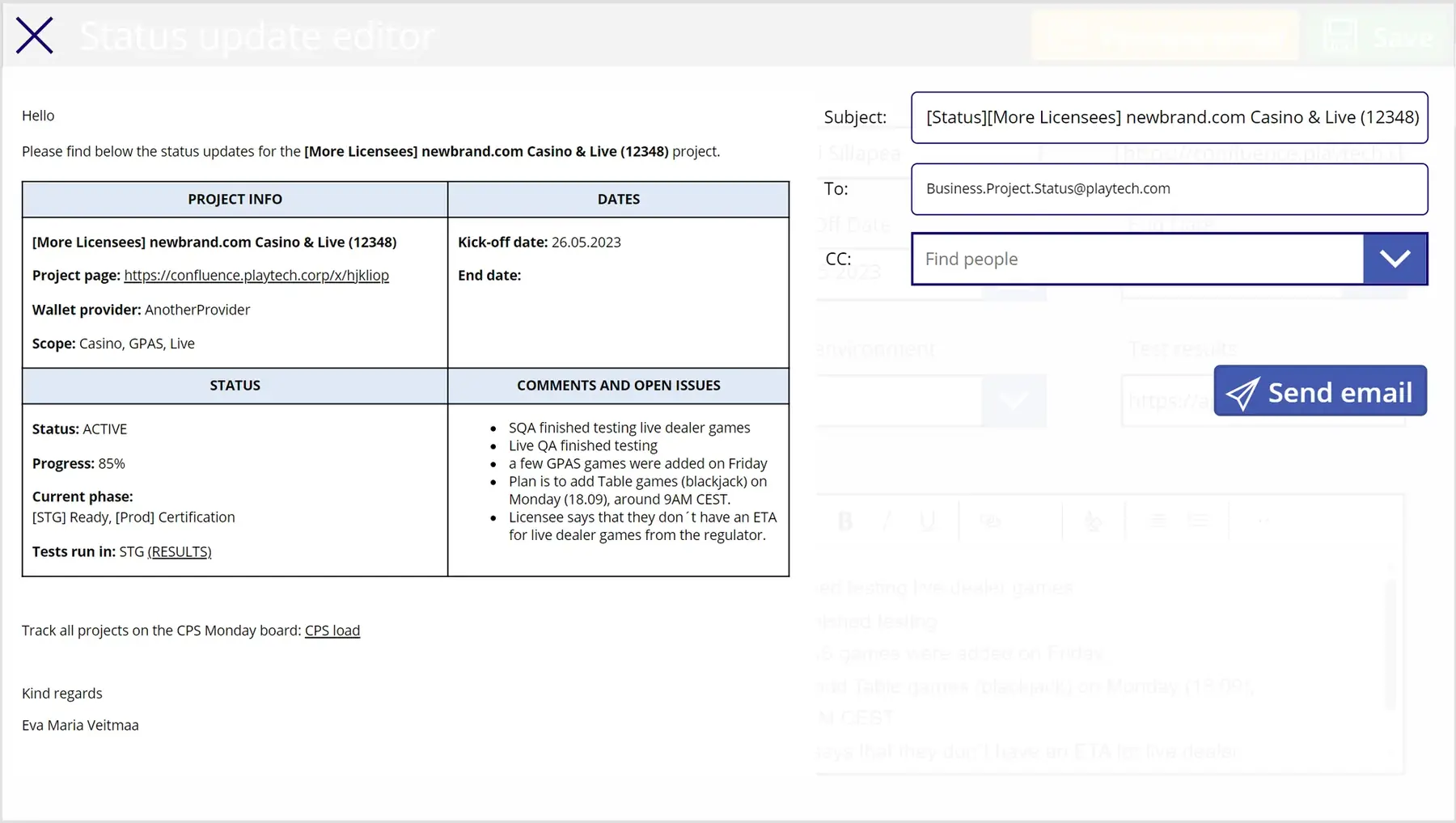The image size is (1456, 823).
Task: Close the Status update editor with X
Action: 35,36
